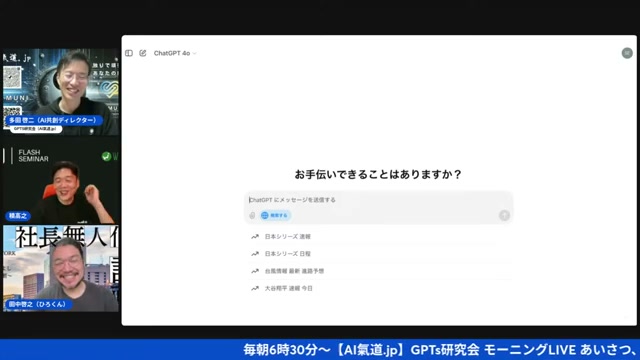Open the user profile avatar
The height and width of the screenshot is (360, 640).
(x=627, y=53)
